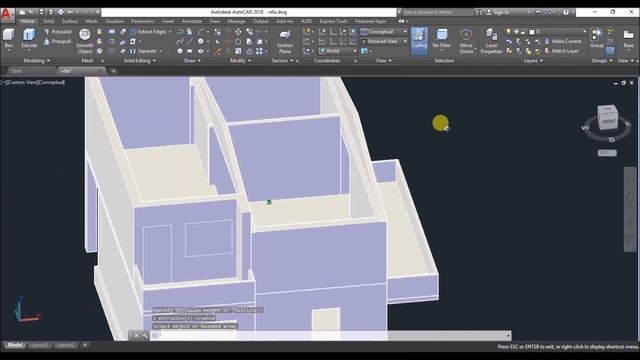Expand the Solid Editing panel

(x=139, y=60)
